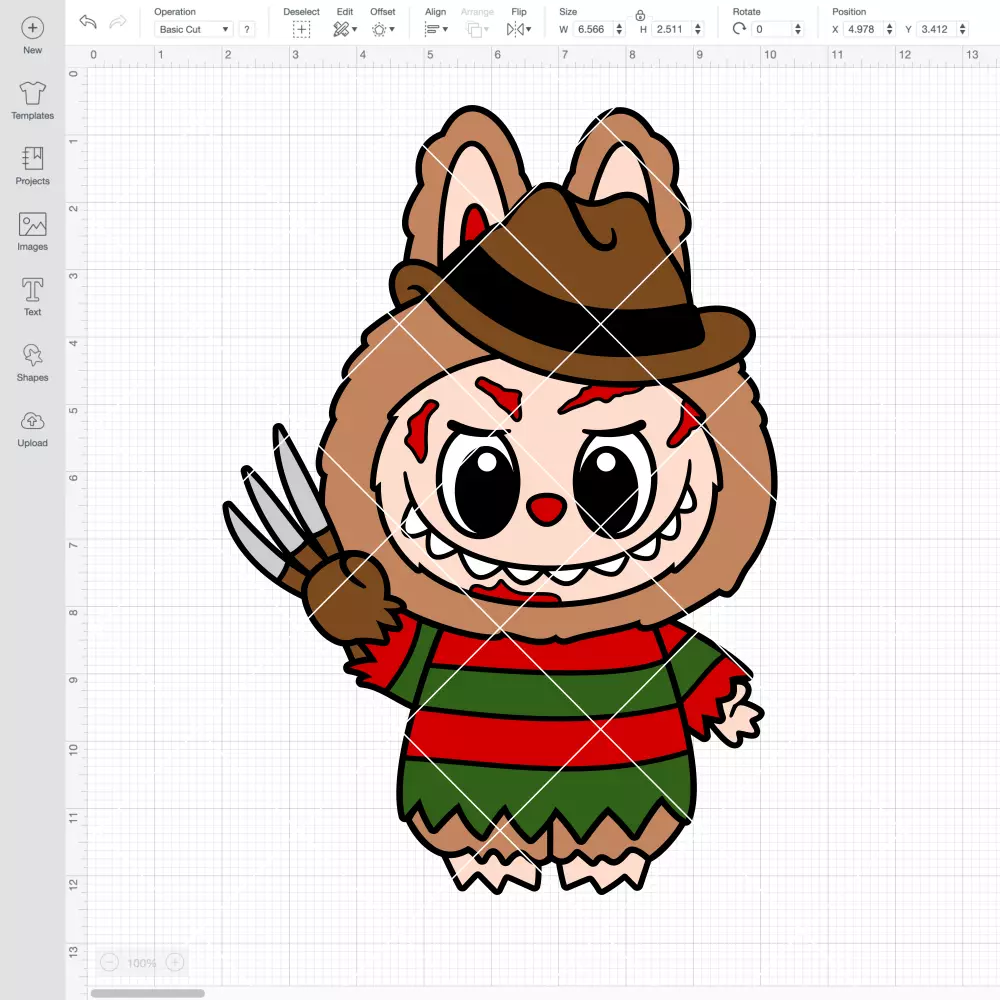Image resolution: width=1000 pixels, height=1000 pixels.
Task: Adjust the height stepper arrows
Action: tap(698, 29)
